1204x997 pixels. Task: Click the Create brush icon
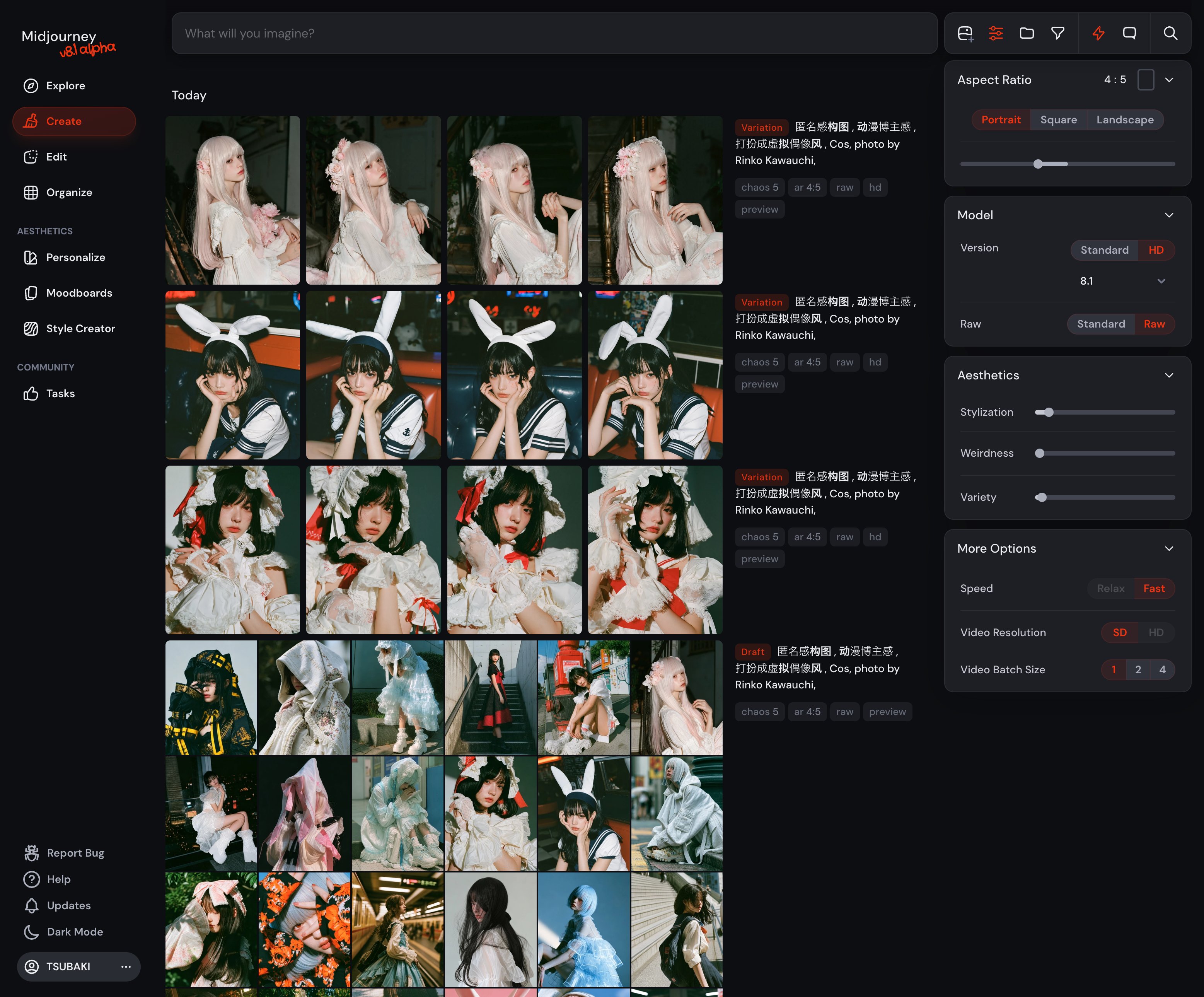click(31, 121)
